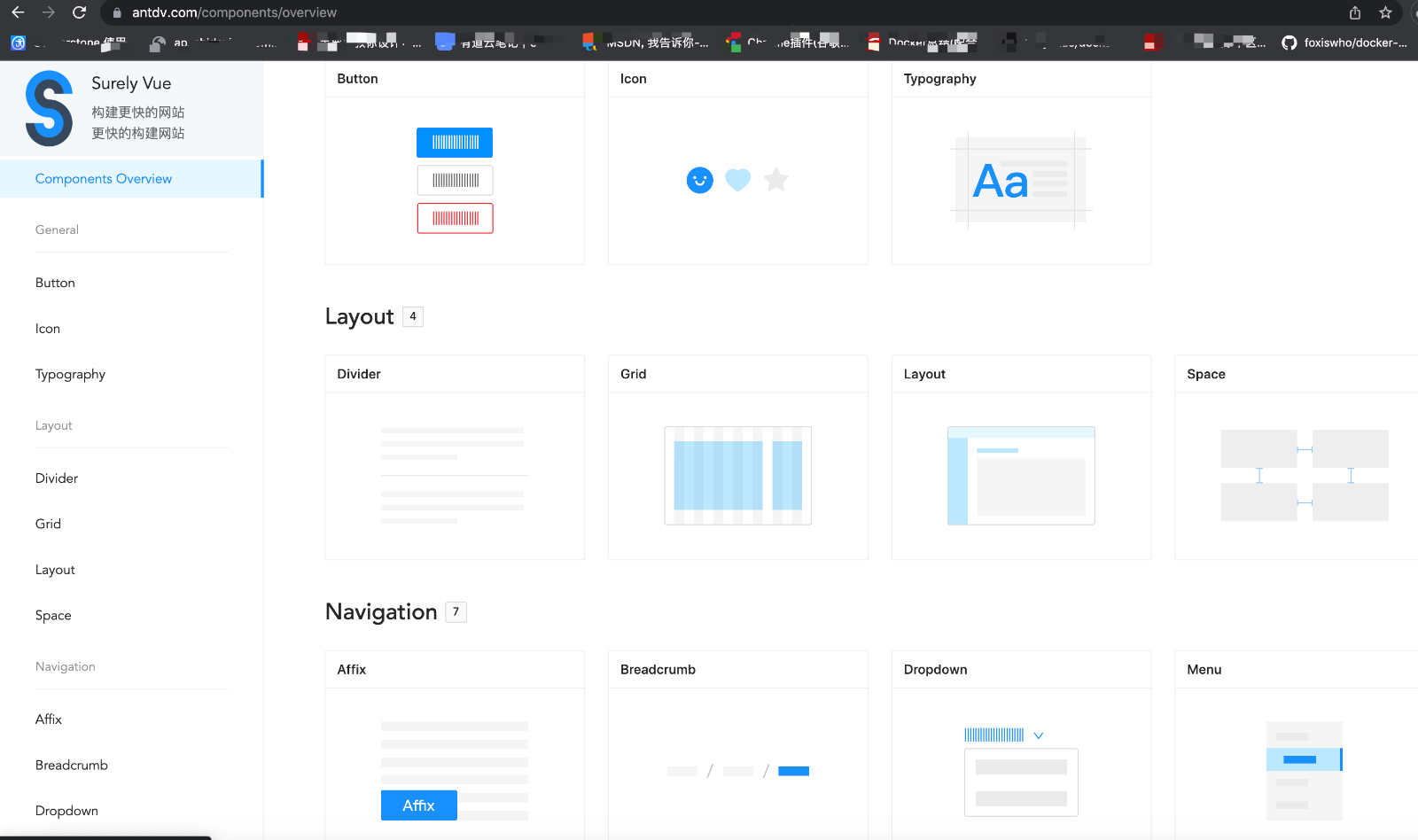Open Icon in the sidebar menu
Screen dimensions: 1418x840
(x=48, y=329)
